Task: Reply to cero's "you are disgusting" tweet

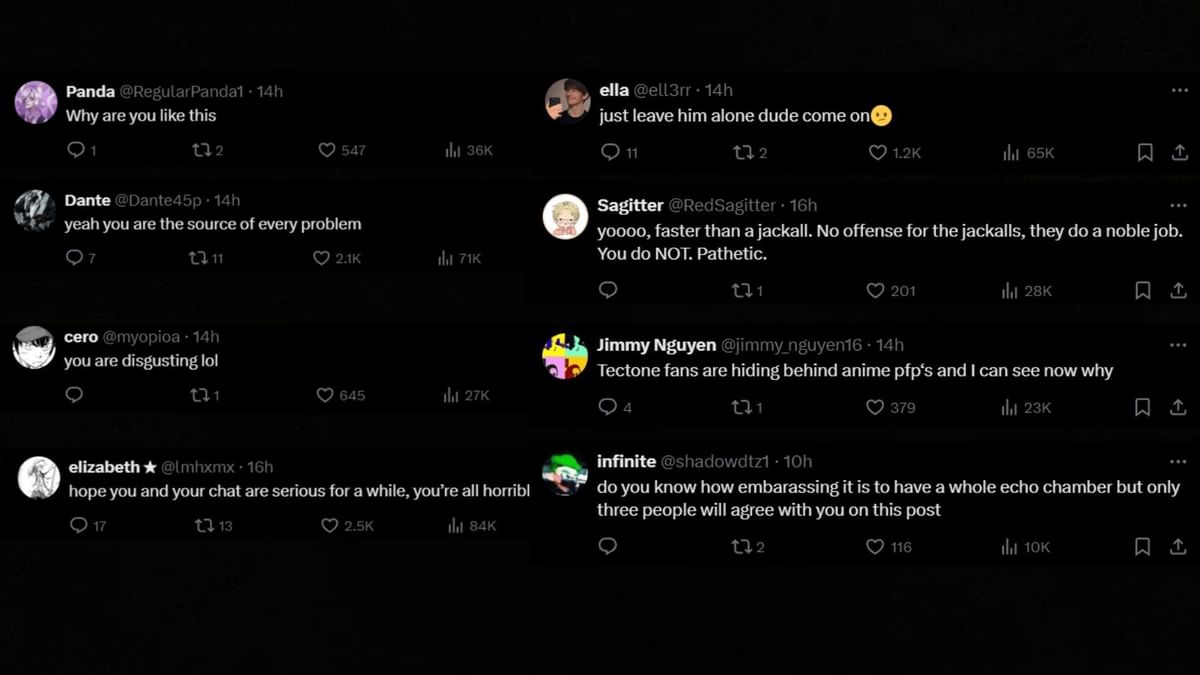Action: pyautogui.click(x=74, y=395)
